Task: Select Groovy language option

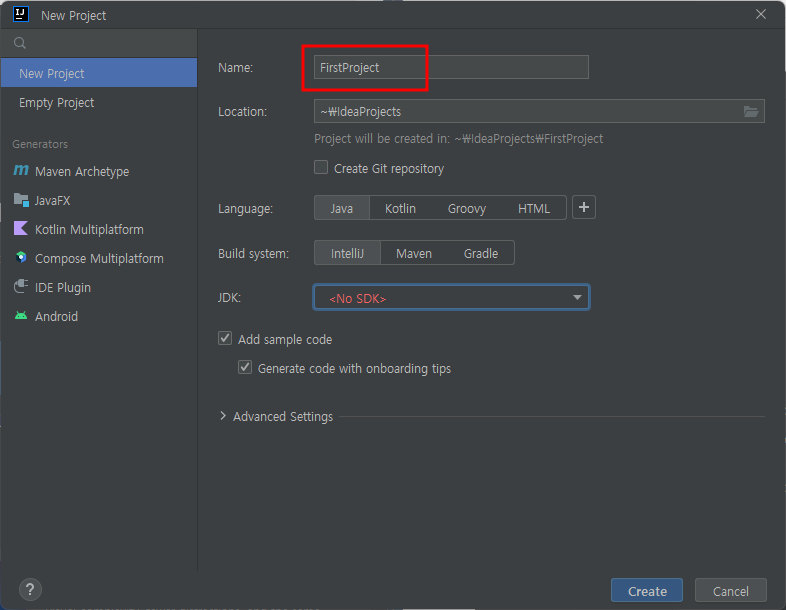Action: click(467, 208)
